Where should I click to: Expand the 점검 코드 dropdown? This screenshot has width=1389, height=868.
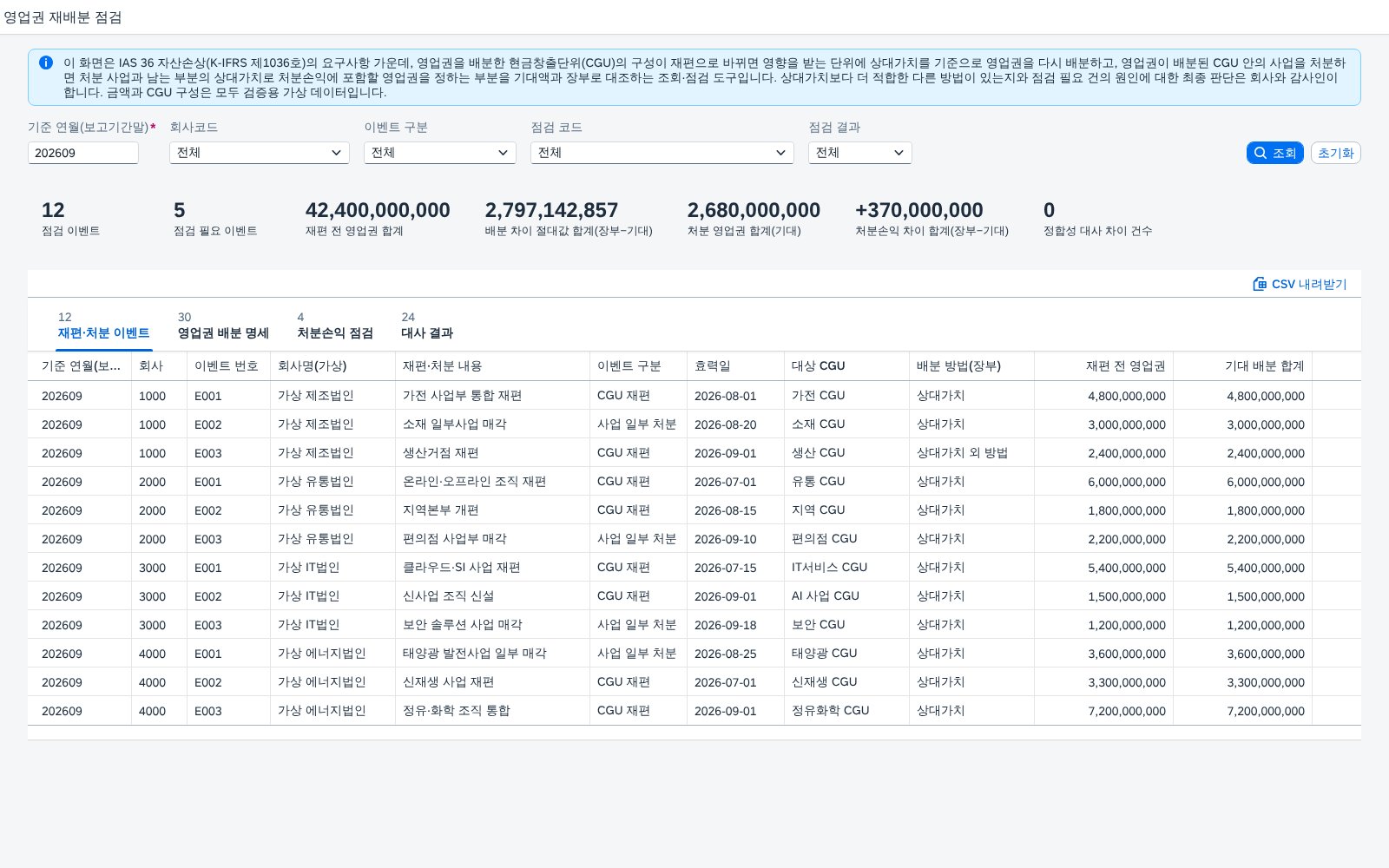tap(662, 153)
